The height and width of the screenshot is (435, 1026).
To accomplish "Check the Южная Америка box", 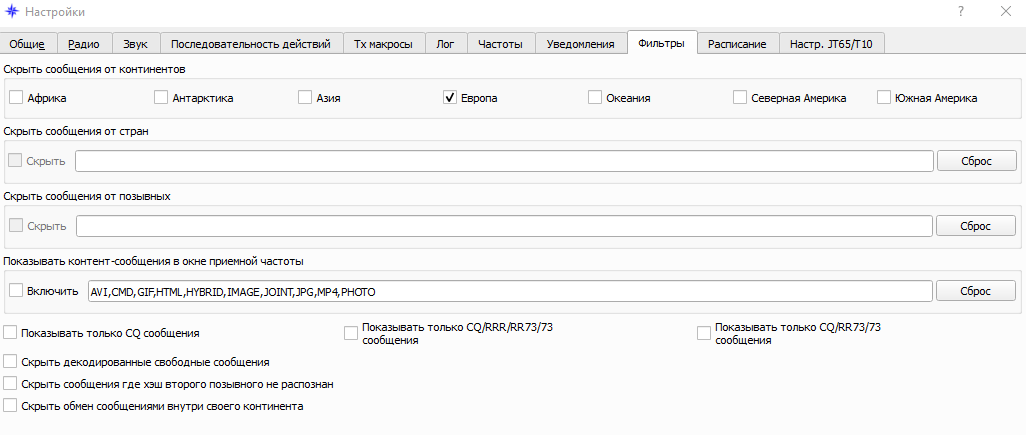I will tap(884, 97).
